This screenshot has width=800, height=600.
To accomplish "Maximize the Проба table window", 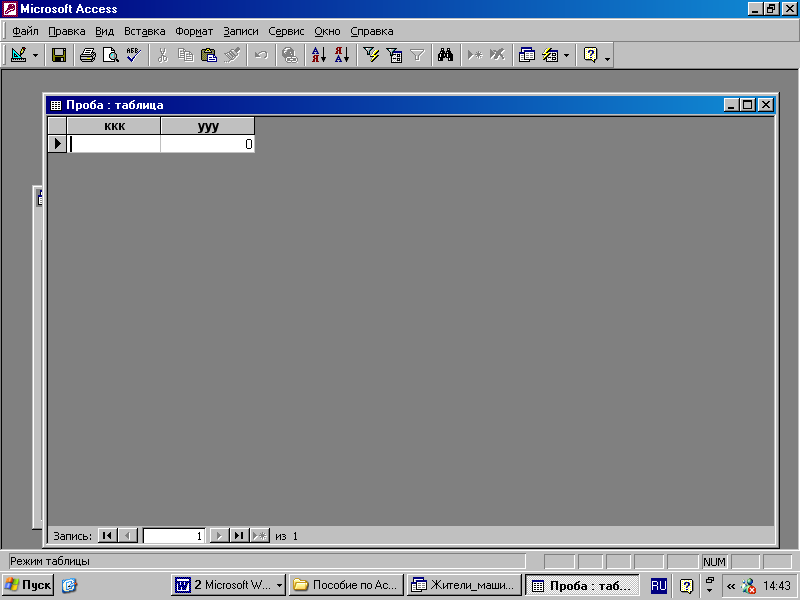I will [747, 105].
